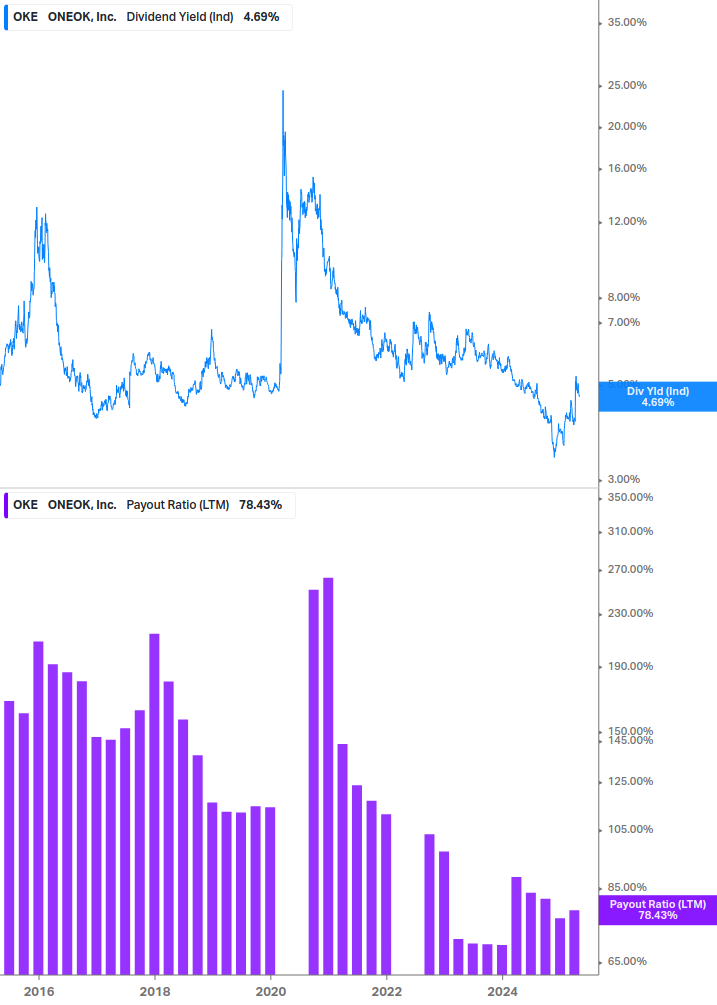Click the 2020 dividend yield spike peak
The width and height of the screenshot is (717, 1005).
tap(283, 92)
